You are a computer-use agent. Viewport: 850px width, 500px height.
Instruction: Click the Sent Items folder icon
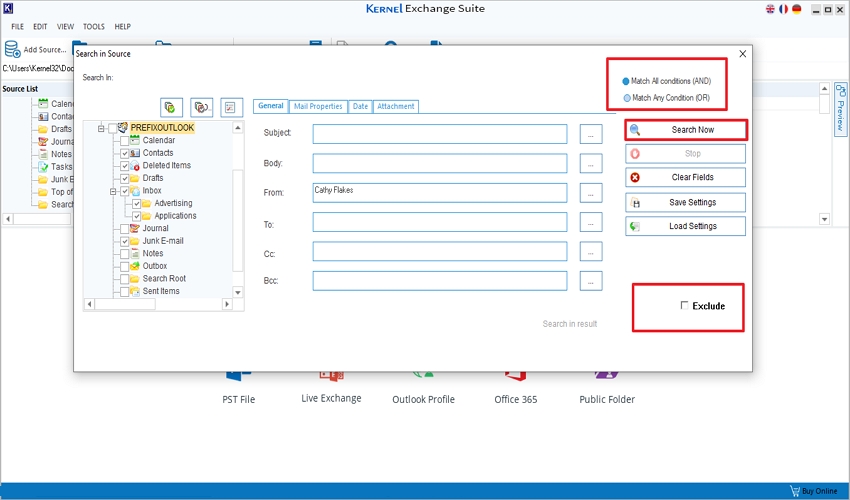tap(135, 291)
